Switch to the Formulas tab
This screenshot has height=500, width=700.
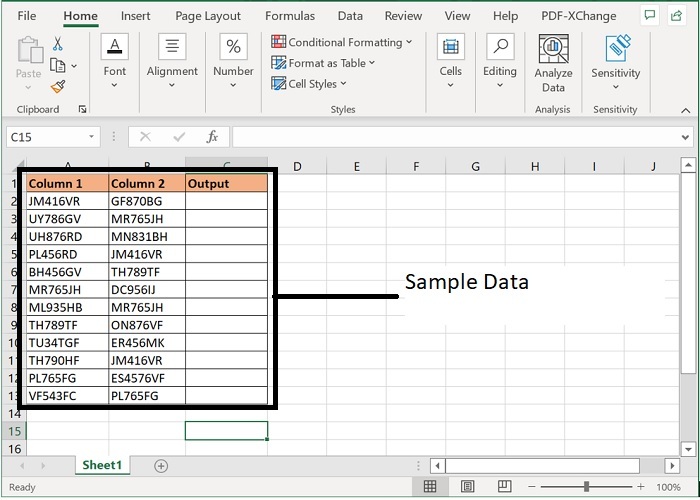coord(290,16)
